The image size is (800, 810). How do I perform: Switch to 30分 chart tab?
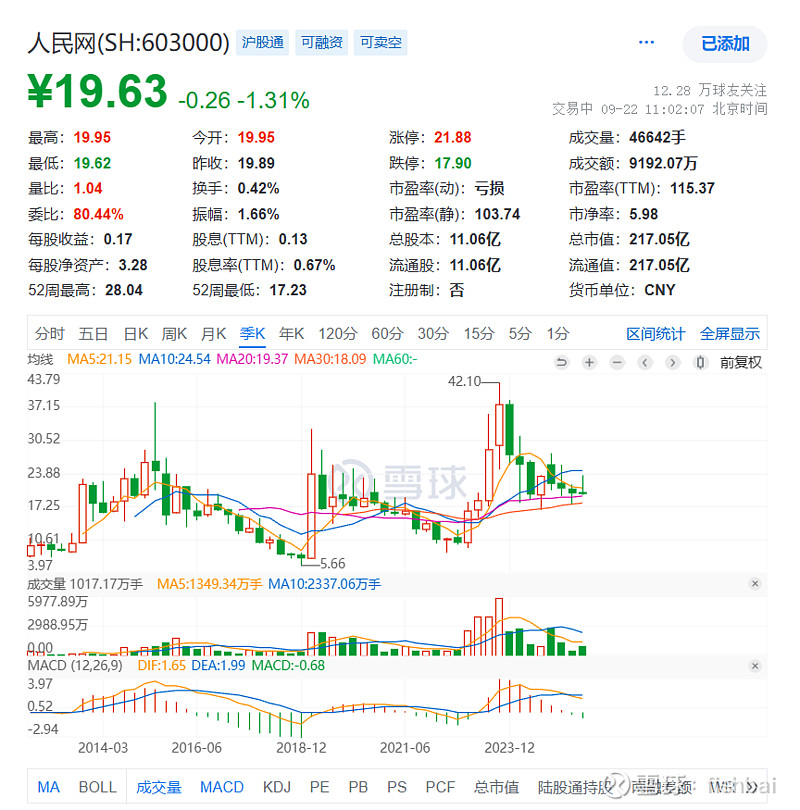pos(433,334)
